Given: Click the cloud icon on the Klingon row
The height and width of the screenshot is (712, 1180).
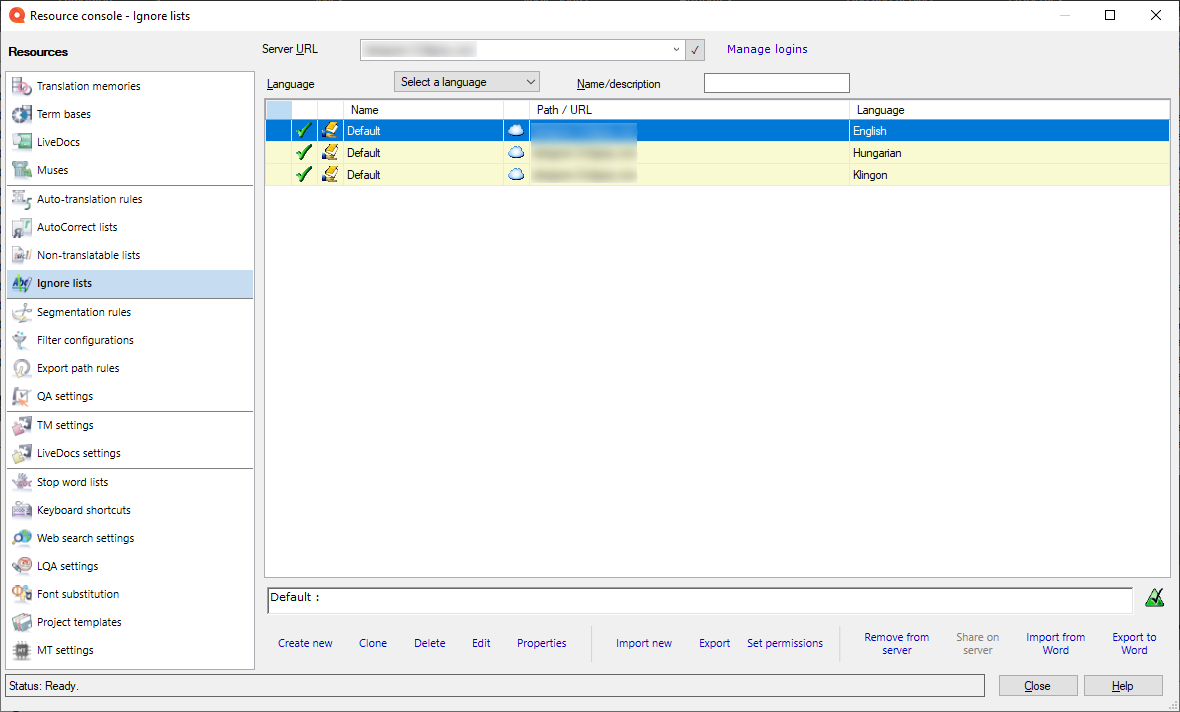Looking at the screenshot, I should click(515, 174).
